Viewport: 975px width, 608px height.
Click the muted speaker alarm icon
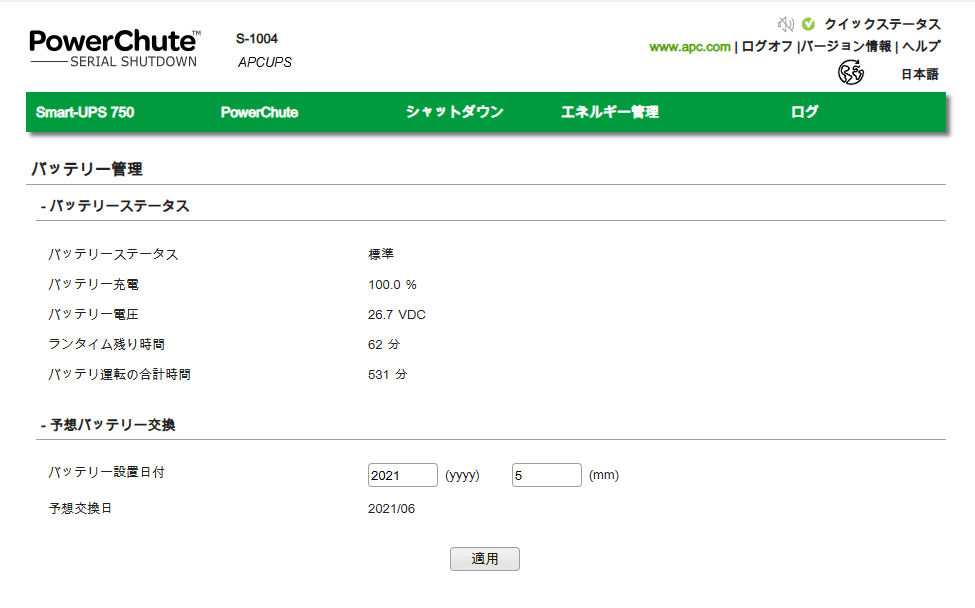(785, 24)
